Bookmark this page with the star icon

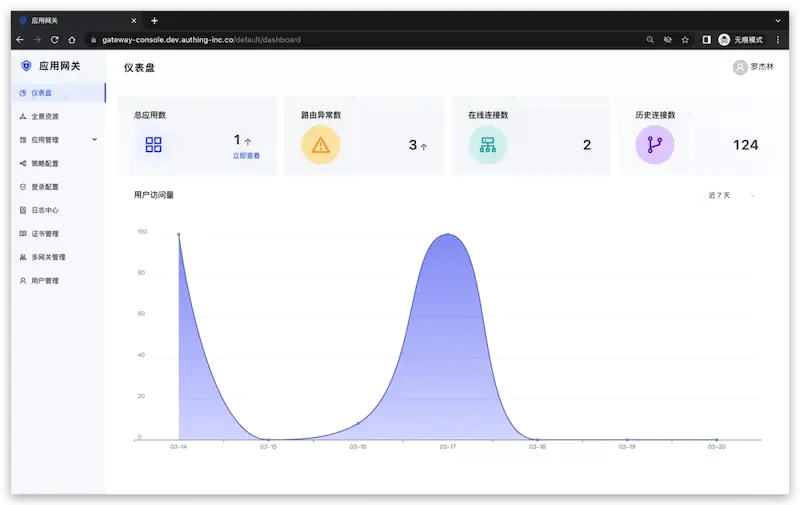click(x=685, y=39)
